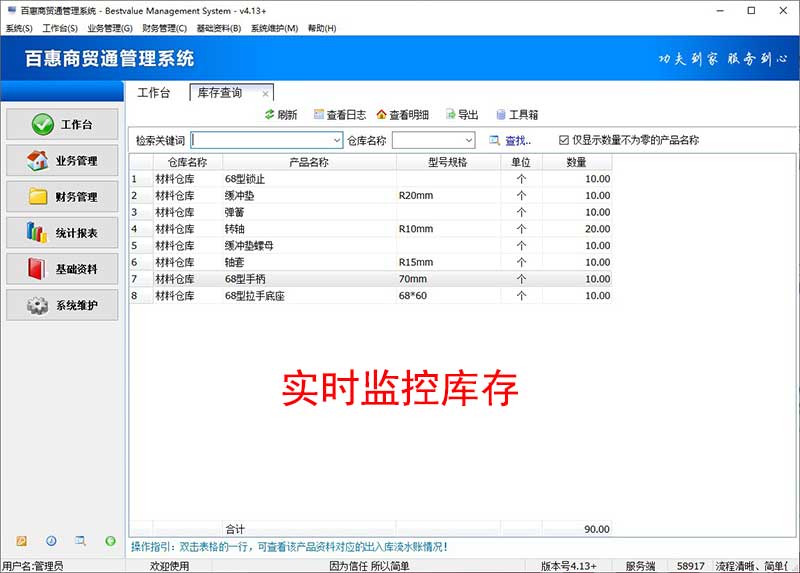Click the 68*60 specification cell
This screenshot has height=573, width=800.
pyautogui.click(x=448, y=295)
